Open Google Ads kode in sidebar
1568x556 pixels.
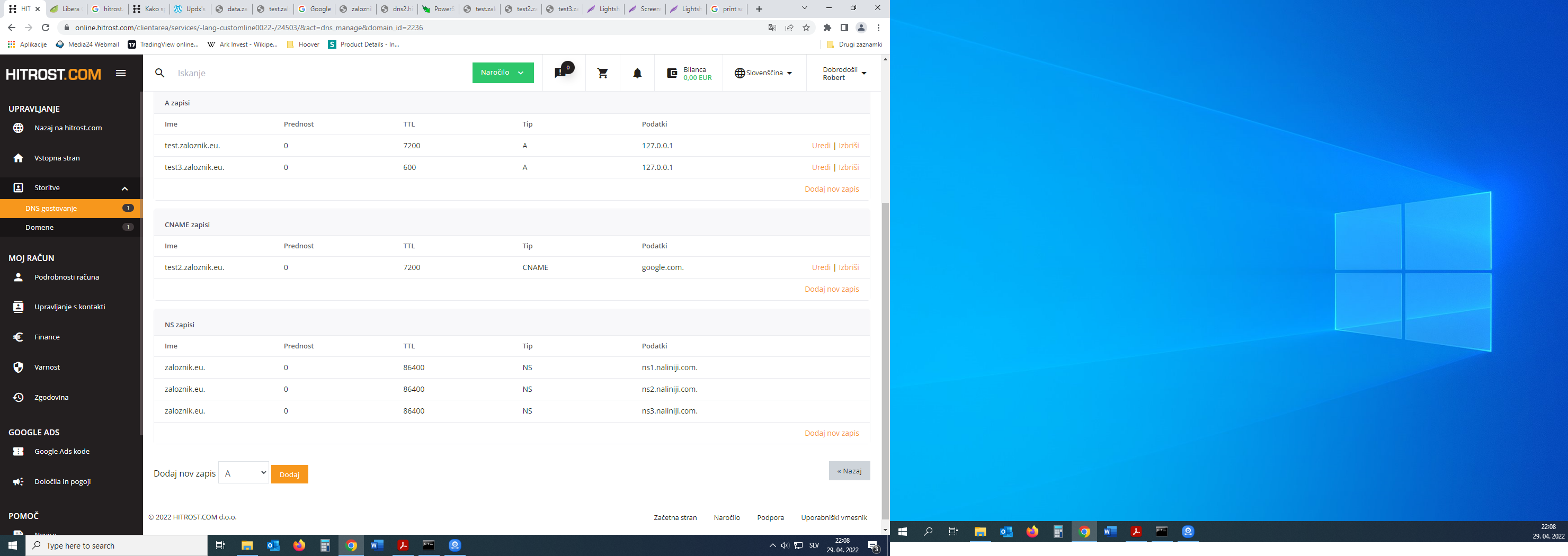coord(61,451)
